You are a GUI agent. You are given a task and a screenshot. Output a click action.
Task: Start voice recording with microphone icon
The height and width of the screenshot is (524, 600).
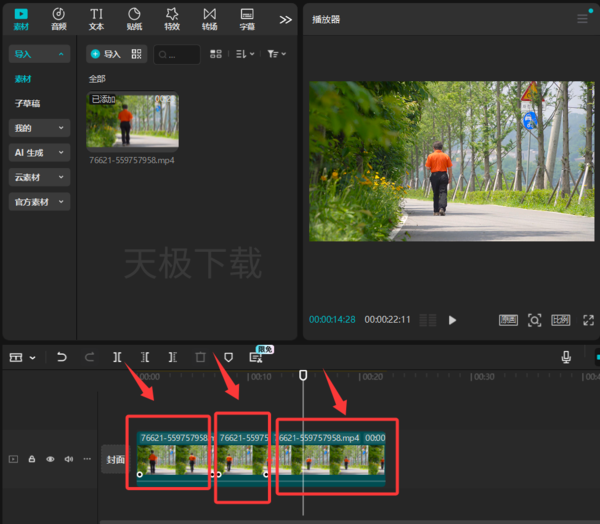(566, 357)
